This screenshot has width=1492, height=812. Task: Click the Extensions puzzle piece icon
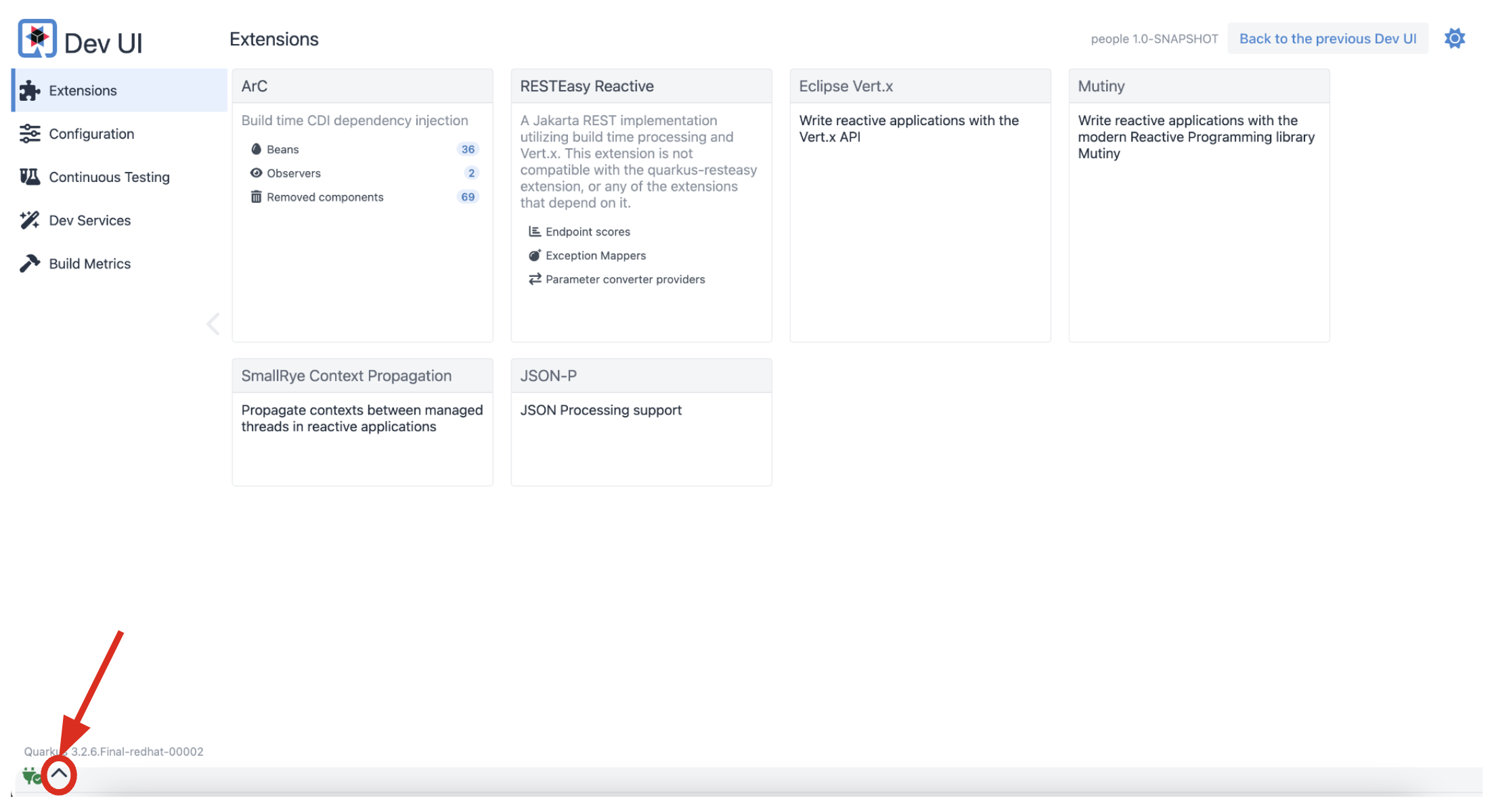[30, 91]
